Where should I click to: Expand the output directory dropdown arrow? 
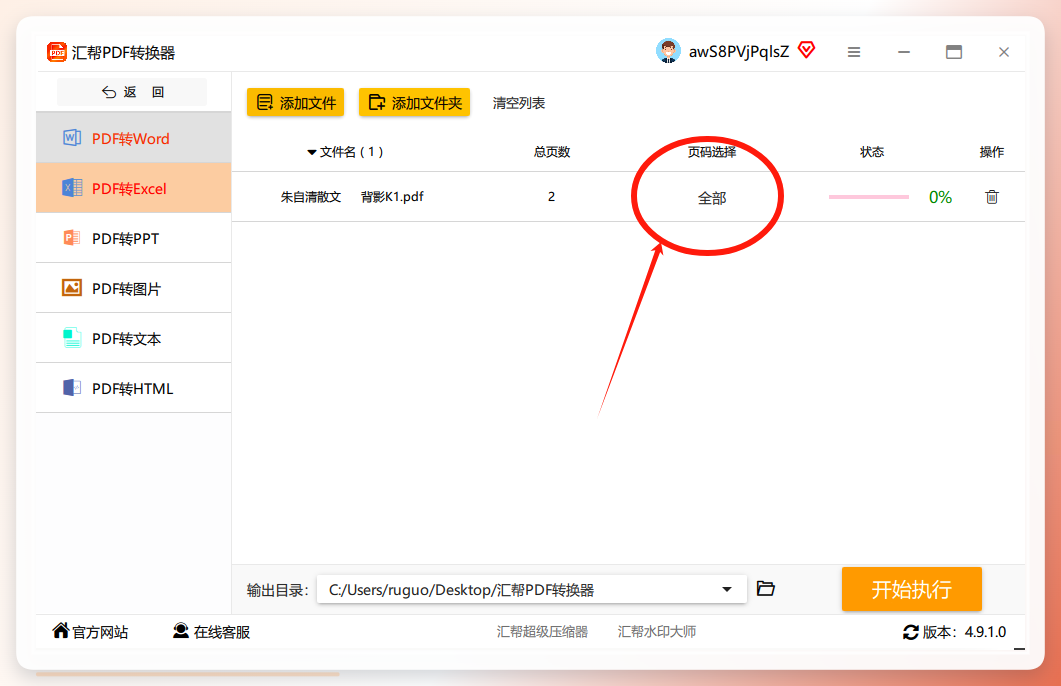click(x=727, y=589)
